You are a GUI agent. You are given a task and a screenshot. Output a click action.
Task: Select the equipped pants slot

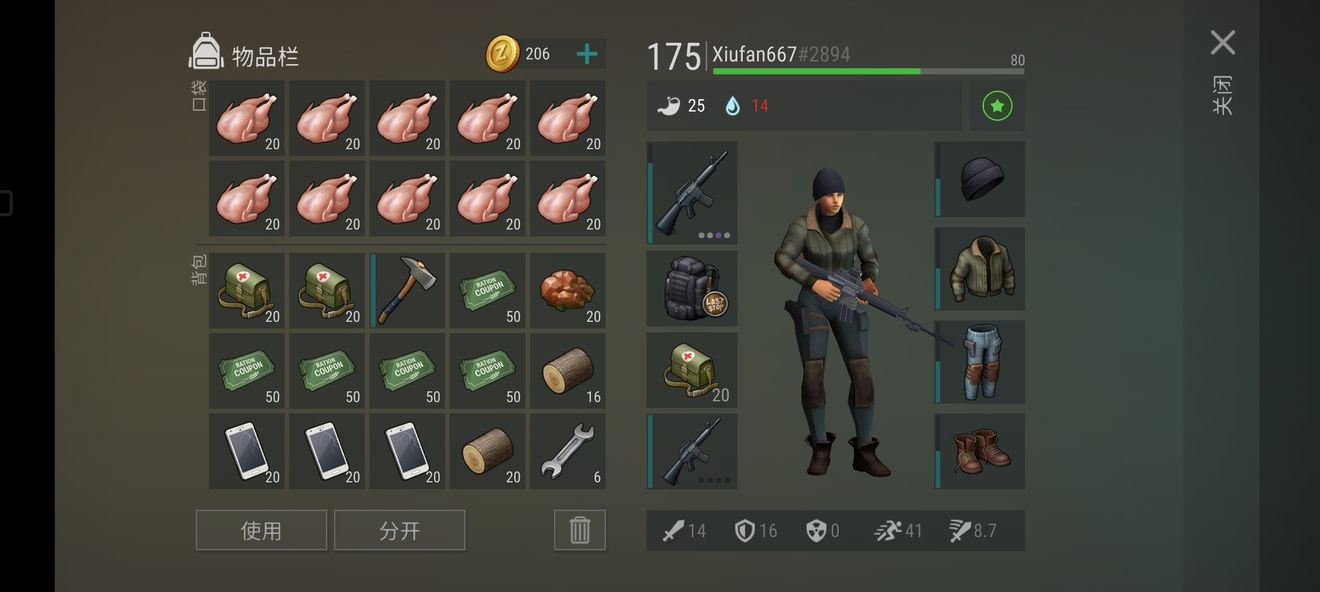980,361
